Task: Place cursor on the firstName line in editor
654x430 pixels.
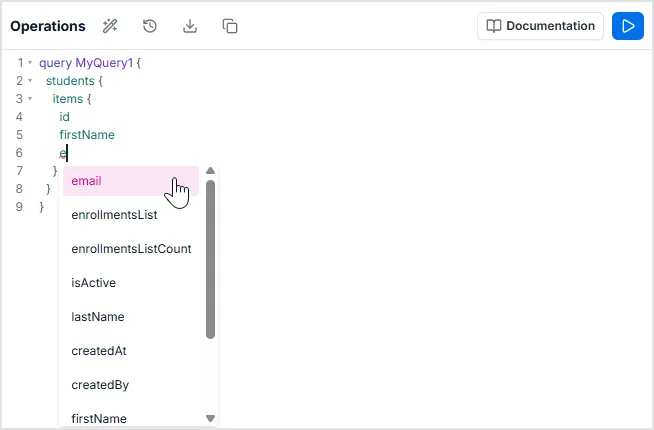Action: 87,135
